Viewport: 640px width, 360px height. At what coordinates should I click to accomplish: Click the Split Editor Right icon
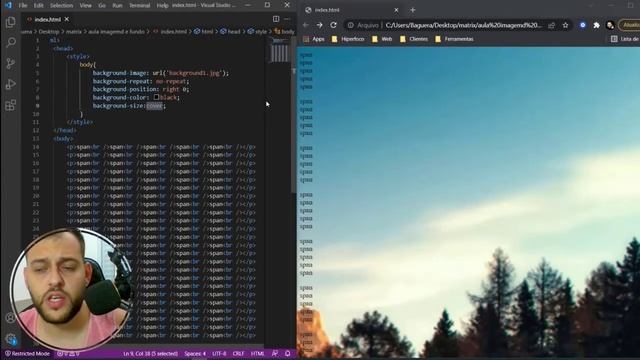pyautogui.click(x=276, y=19)
